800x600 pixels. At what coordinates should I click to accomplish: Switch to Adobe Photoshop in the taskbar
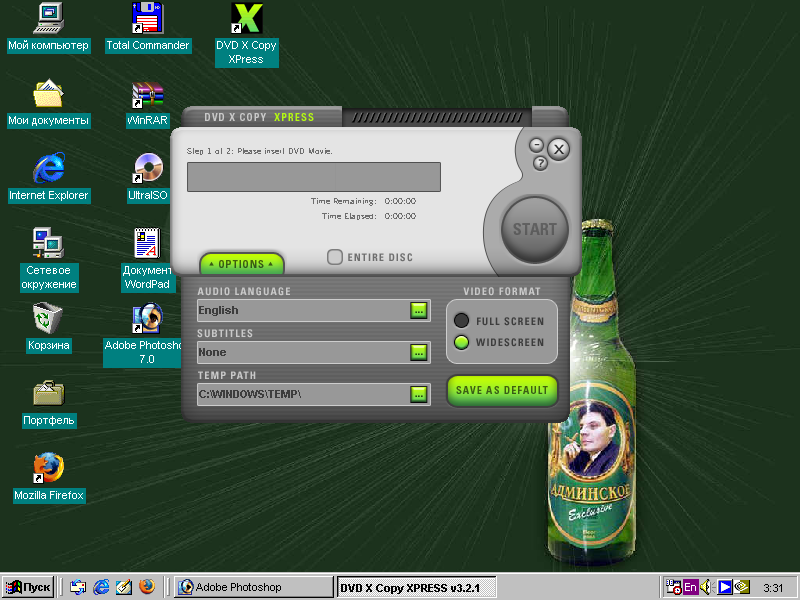tap(254, 587)
